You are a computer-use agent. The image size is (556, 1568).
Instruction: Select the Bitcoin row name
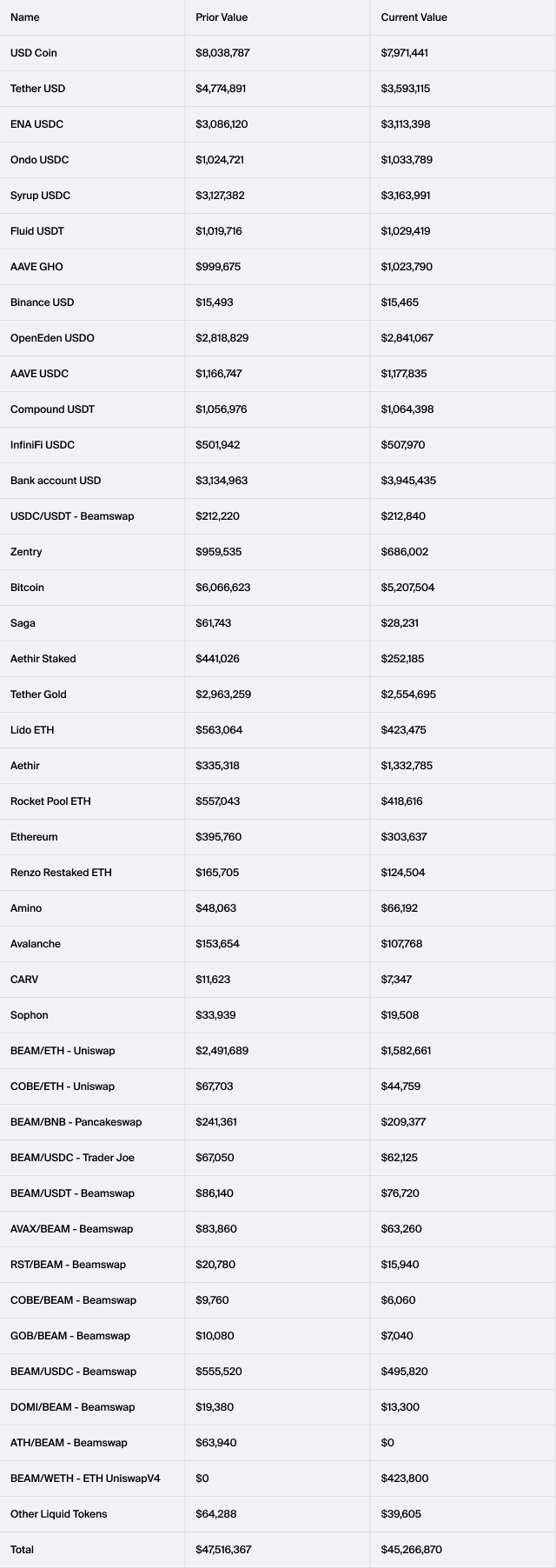tap(27, 588)
